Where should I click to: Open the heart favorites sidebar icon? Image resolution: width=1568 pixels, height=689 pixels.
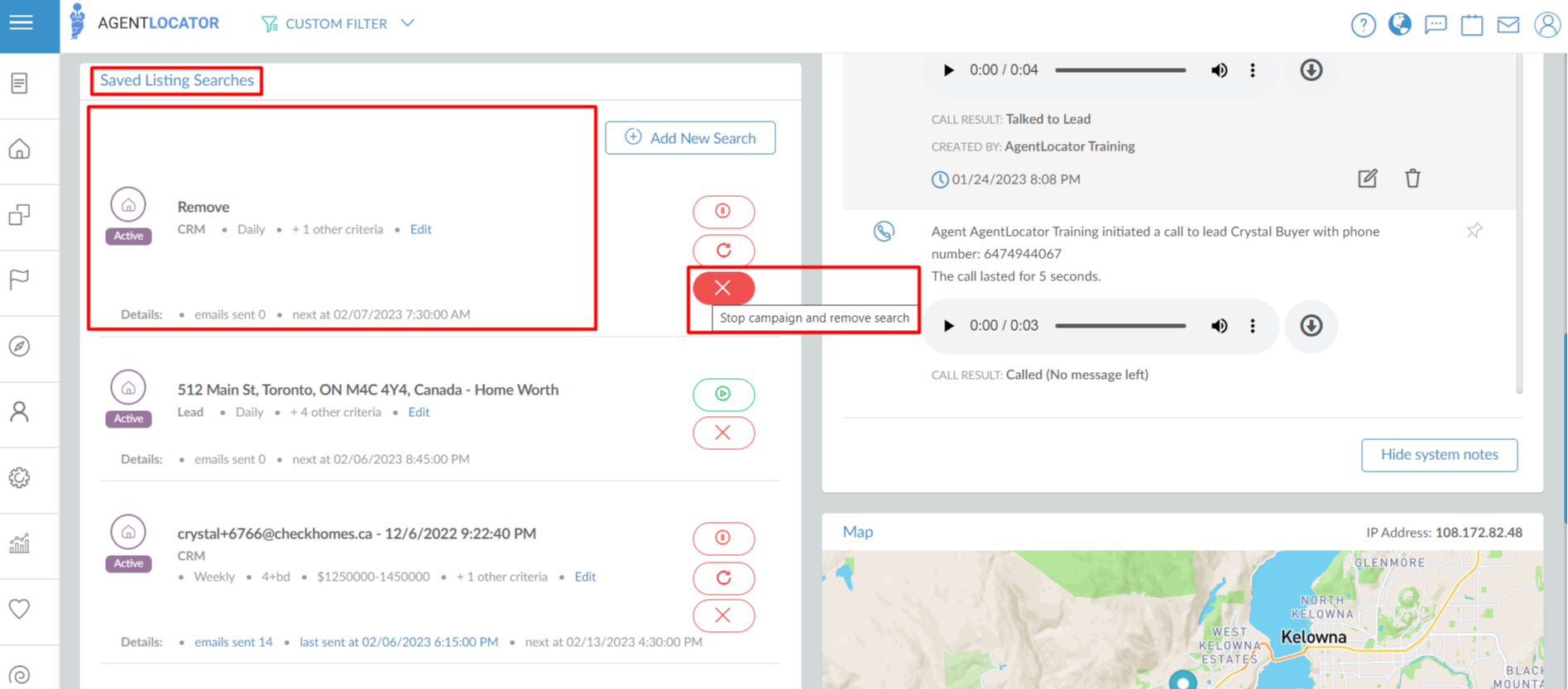point(20,609)
